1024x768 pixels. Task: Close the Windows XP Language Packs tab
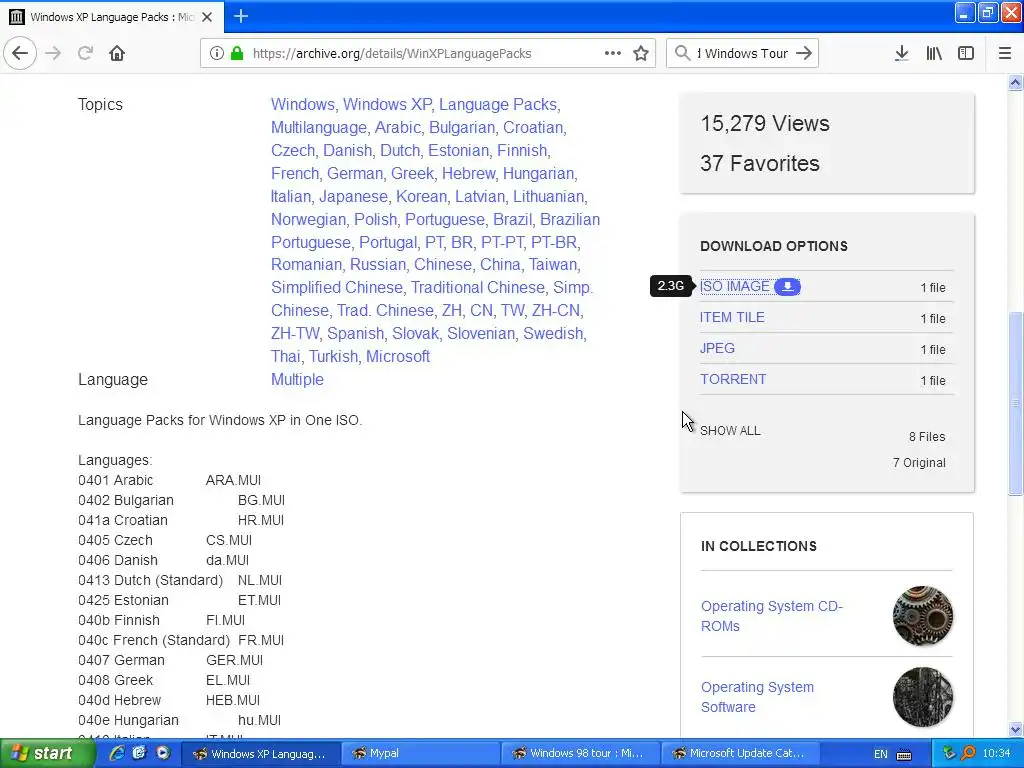click(x=207, y=17)
